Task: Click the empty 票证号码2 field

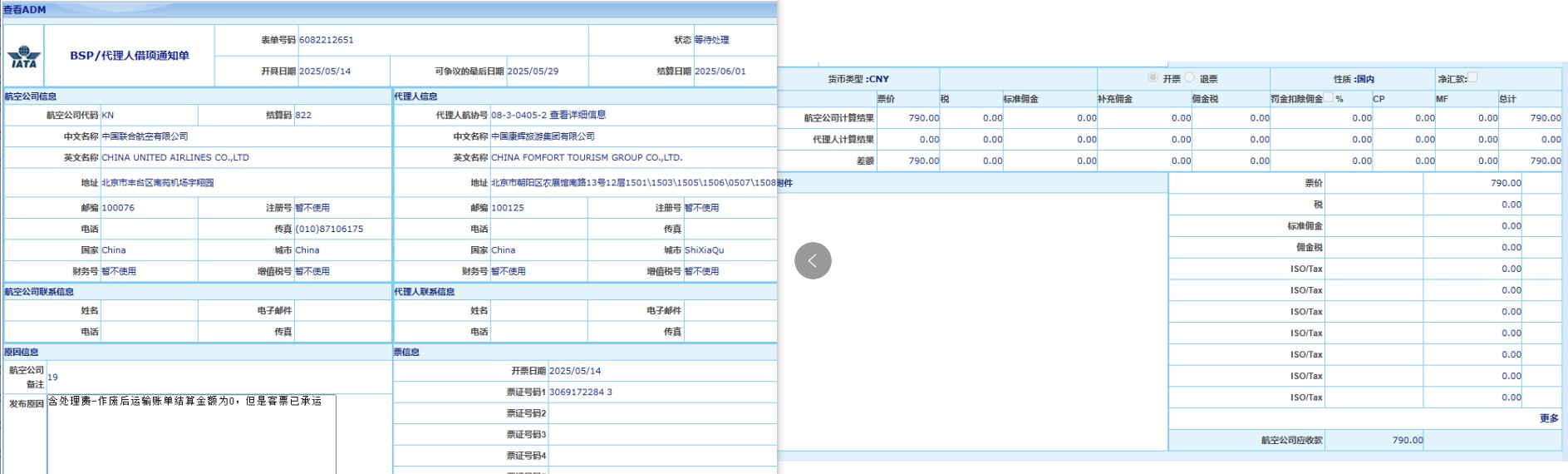Action: tap(661, 413)
